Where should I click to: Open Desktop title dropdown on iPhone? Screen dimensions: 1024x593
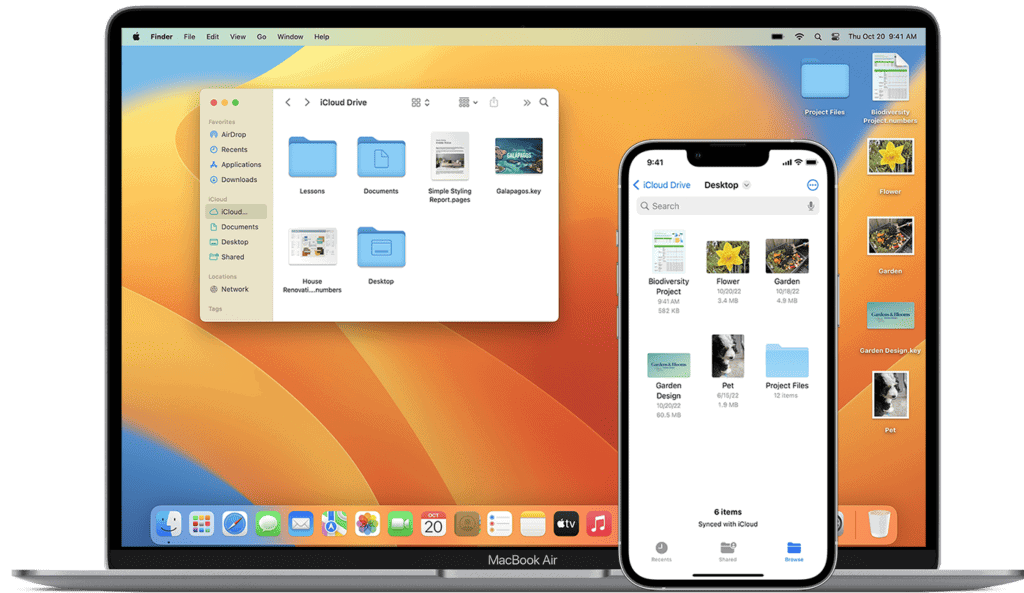coord(746,185)
